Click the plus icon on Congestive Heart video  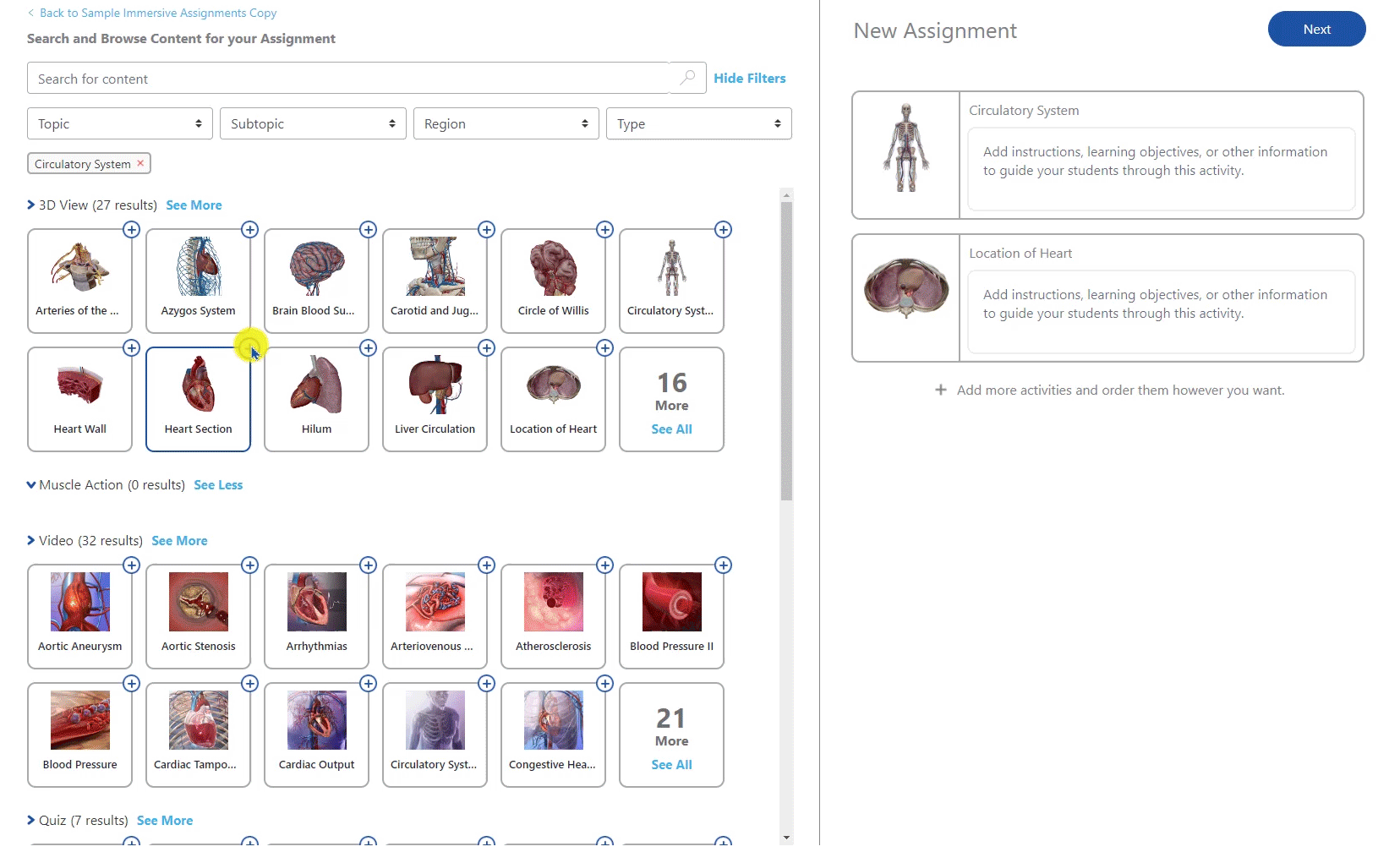(x=604, y=683)
